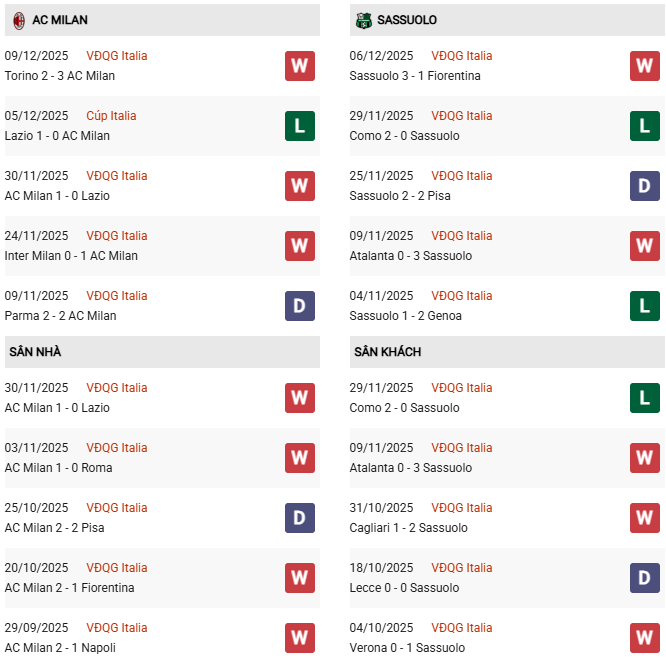Click the SASSUOLO team header title

coord(407,20)
